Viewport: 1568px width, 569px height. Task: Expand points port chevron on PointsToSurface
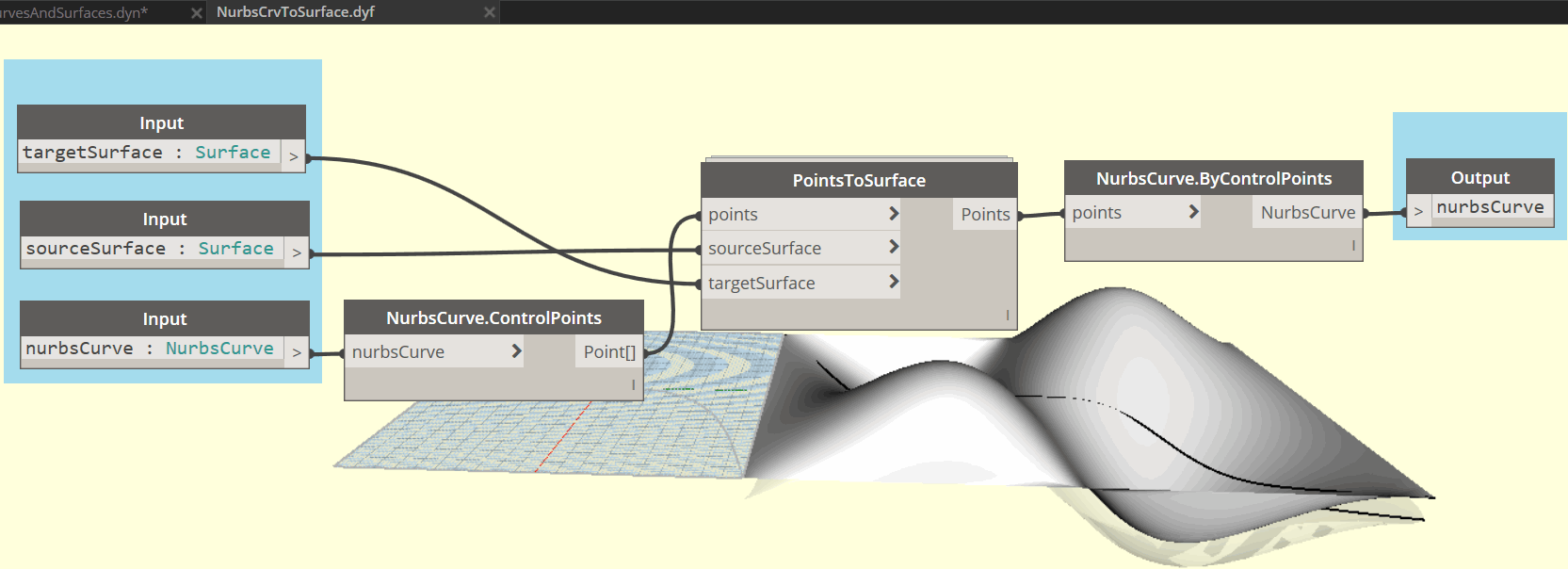[894, 214]
